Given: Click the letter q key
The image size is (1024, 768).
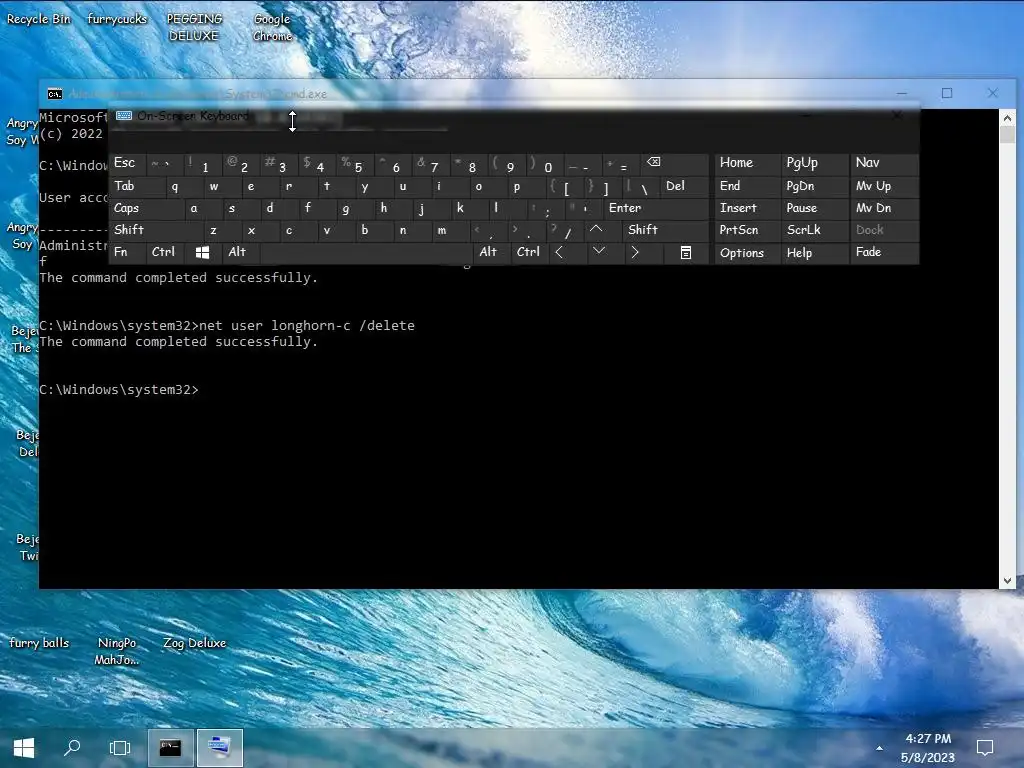Looking at the screenshot, I should 183,186.
